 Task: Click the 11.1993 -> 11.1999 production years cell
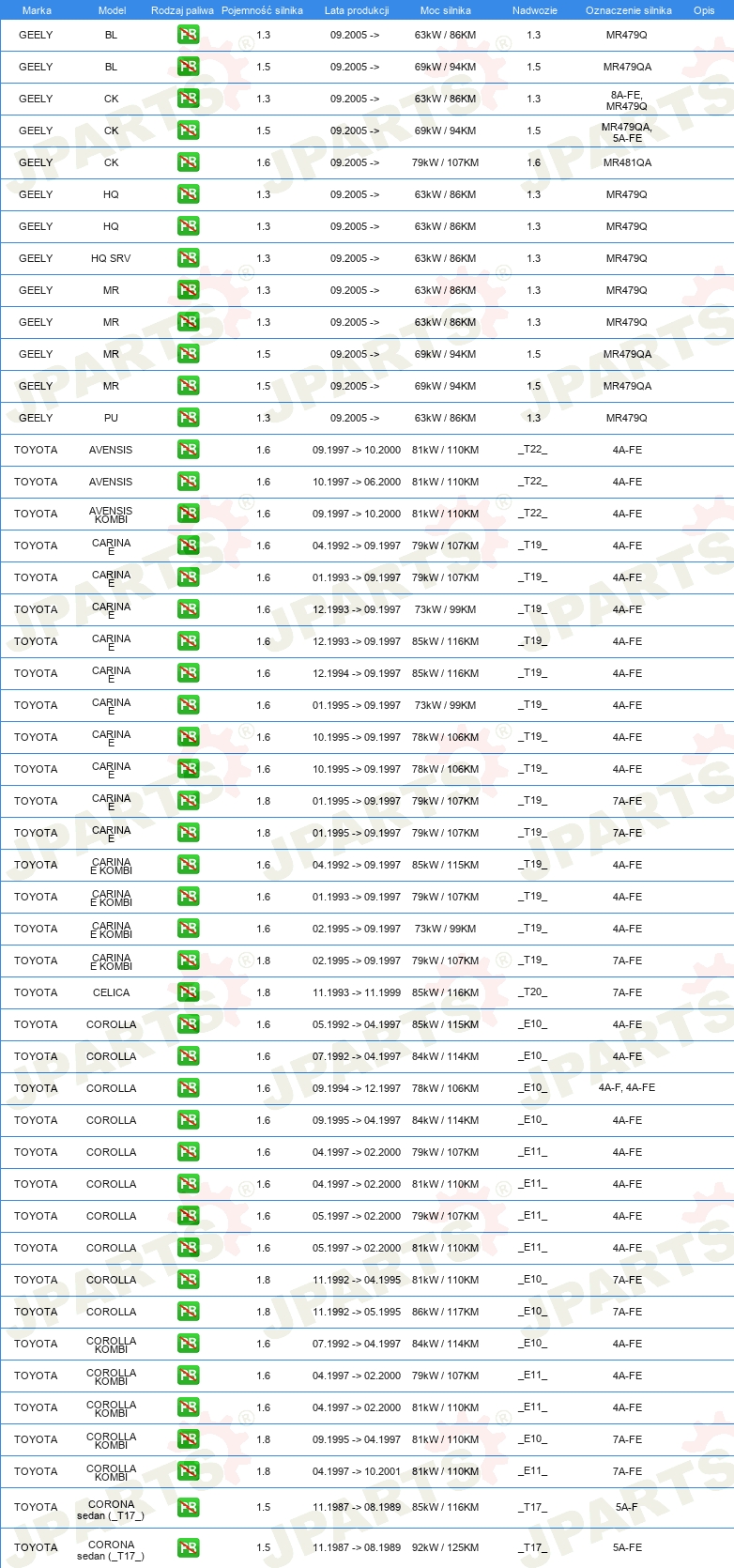click(x=357, y=992)
